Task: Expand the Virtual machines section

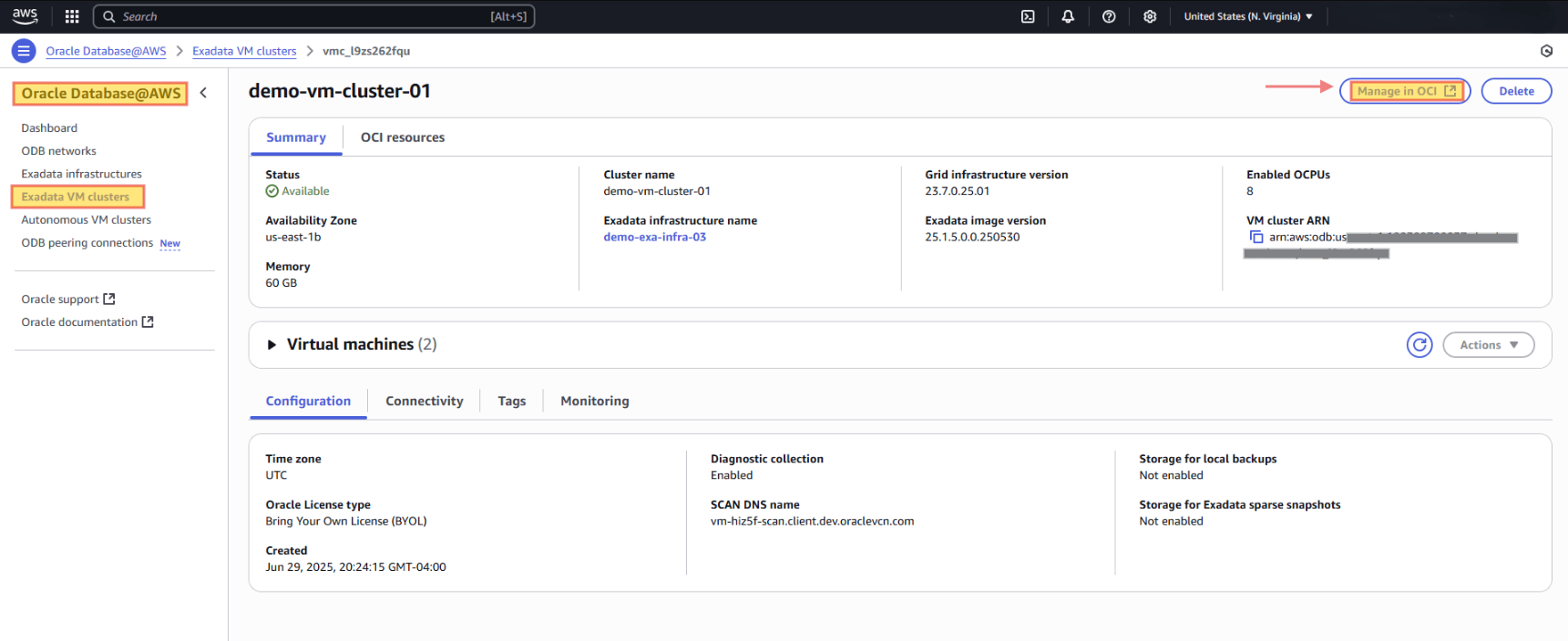Action: click(x=272, y=345)
